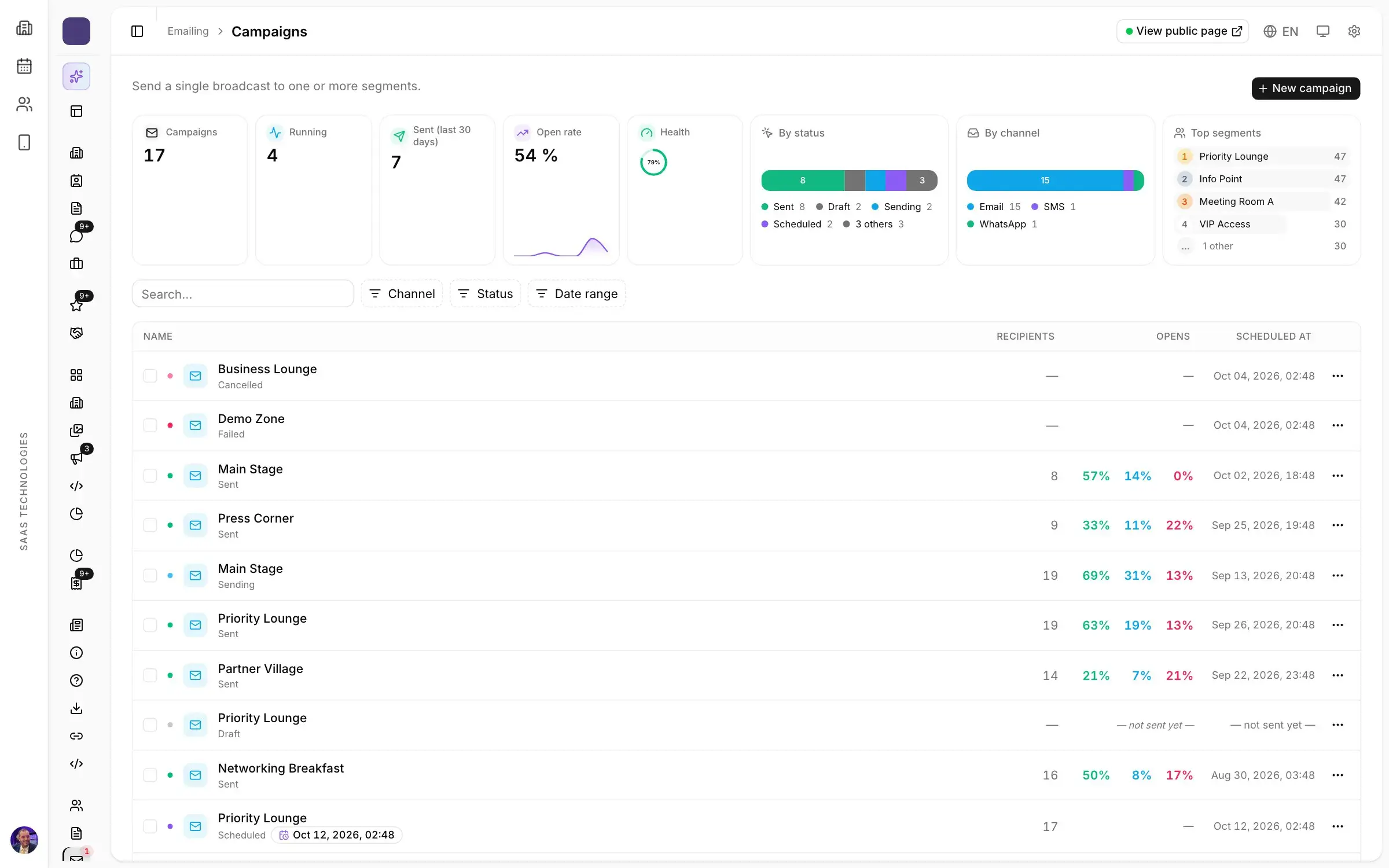
Task: Open the images gallery icon in sidebar
Action: pos(76,431)
